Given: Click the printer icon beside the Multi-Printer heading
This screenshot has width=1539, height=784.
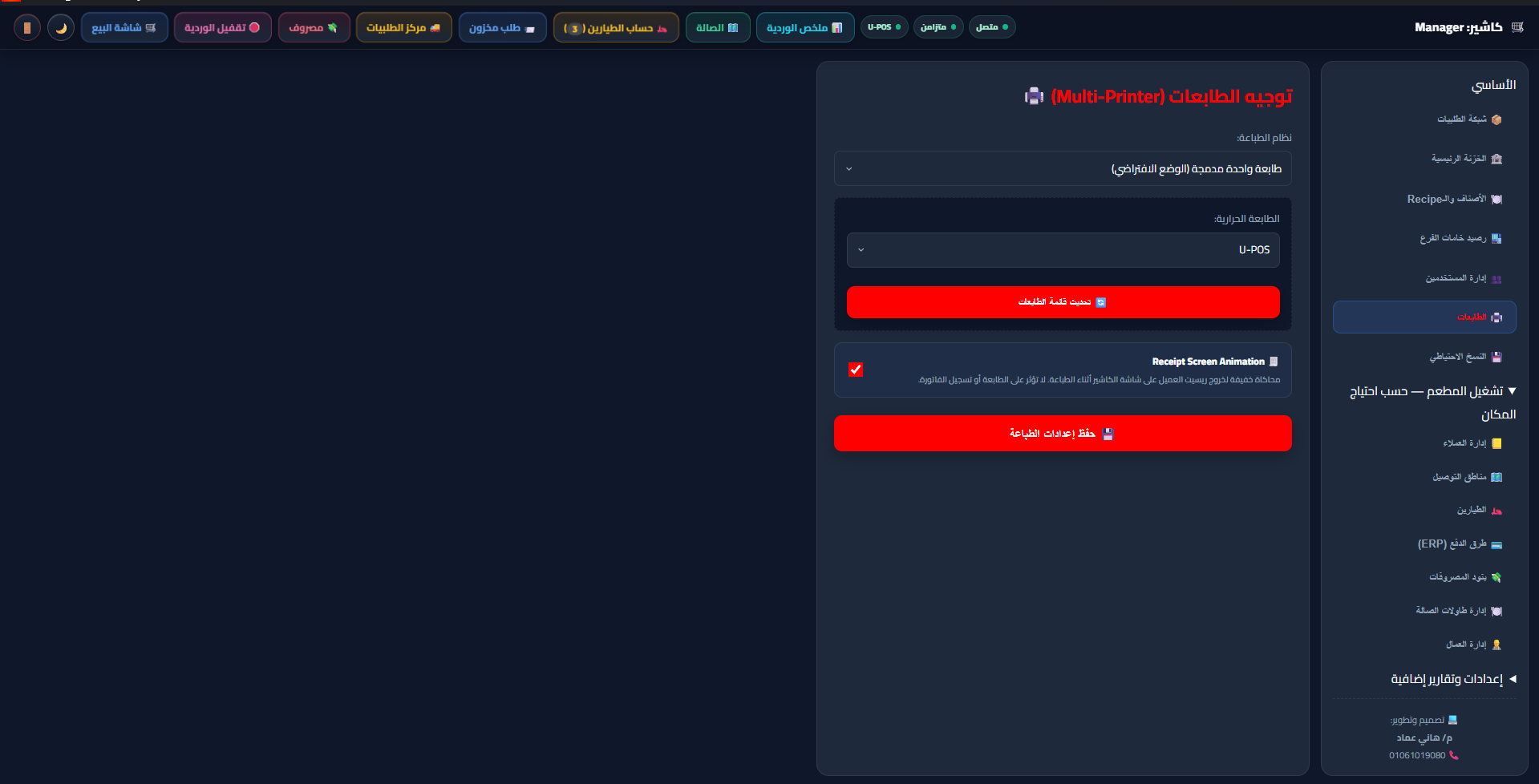Looking at the screenshot, I should coord(1035,96).
